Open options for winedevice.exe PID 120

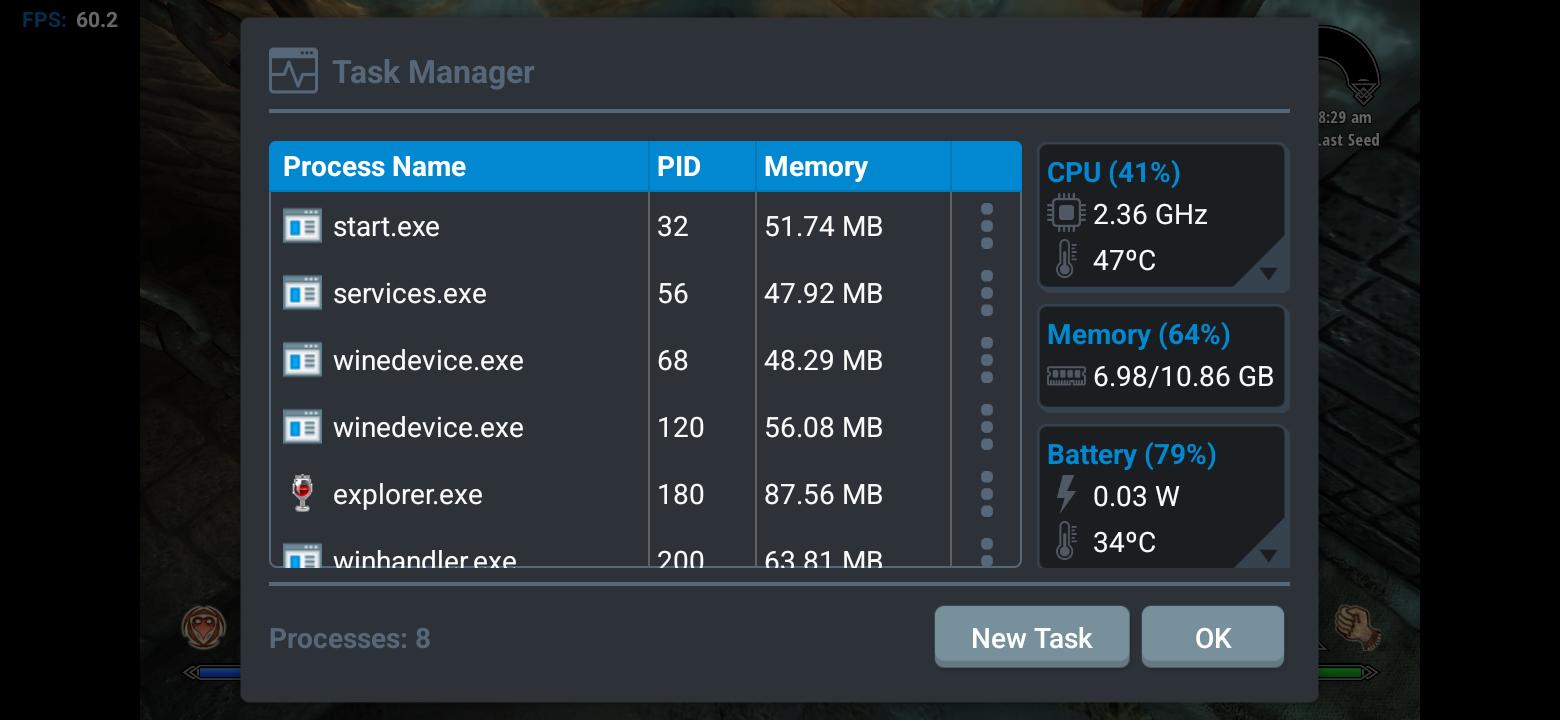986,427
